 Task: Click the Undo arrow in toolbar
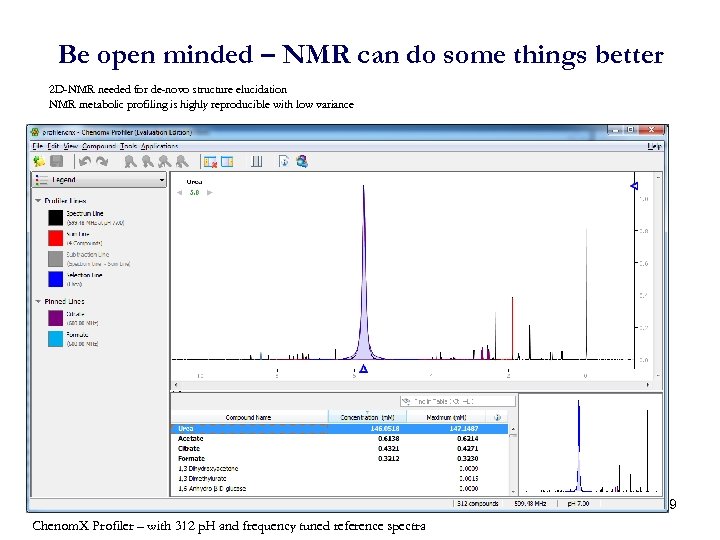(x=84, y=161)
